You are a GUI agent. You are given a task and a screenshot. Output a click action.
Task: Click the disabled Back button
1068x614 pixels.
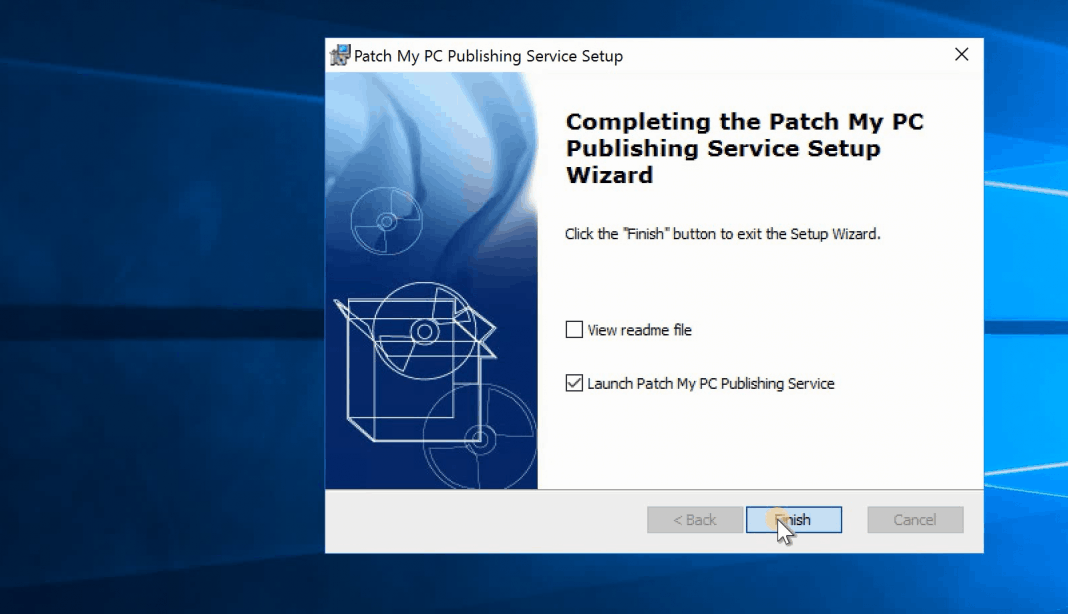coord(695,519)
